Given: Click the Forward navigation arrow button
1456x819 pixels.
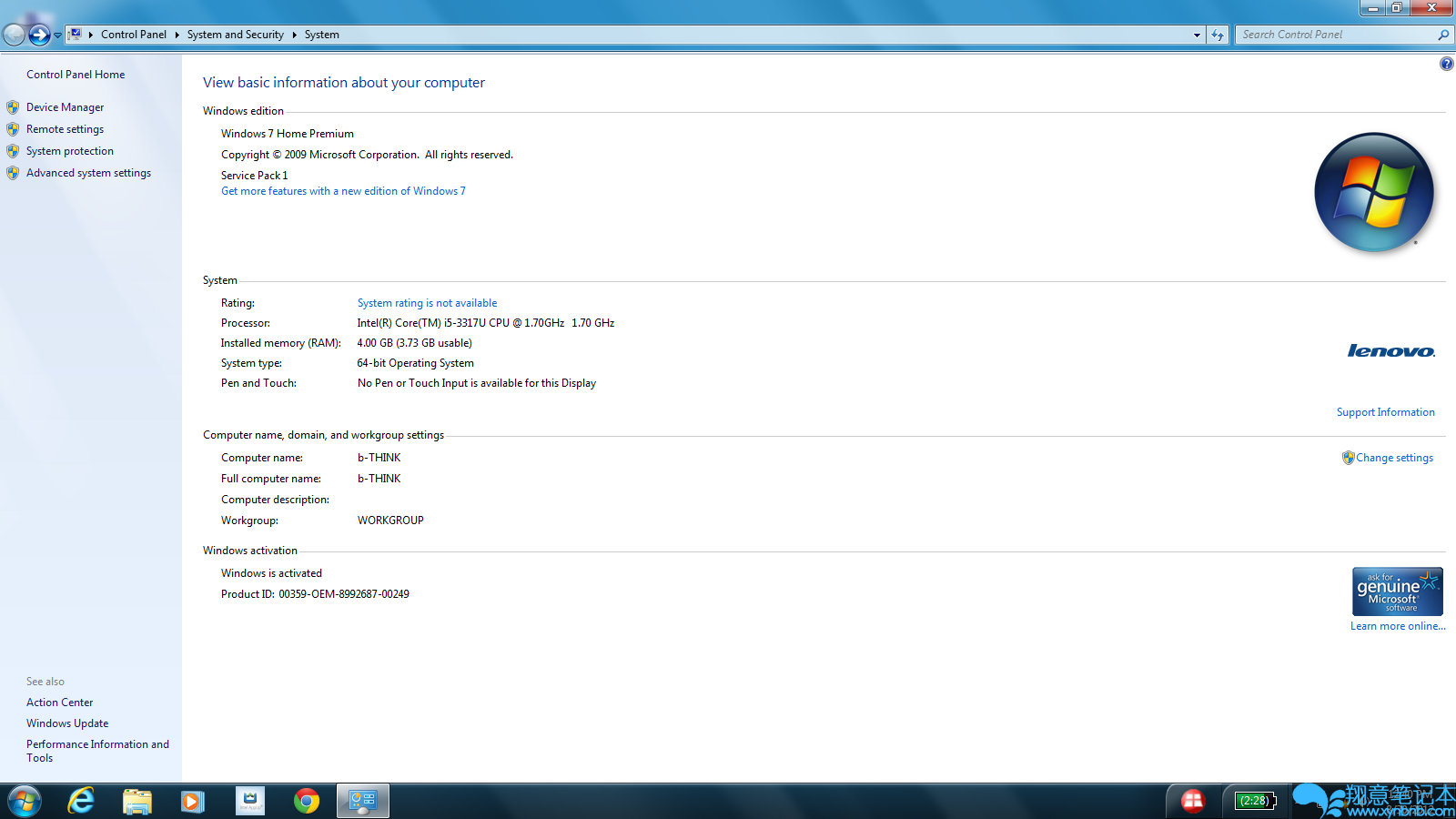Looking at the screenshot, I should [x=39, y=35].
